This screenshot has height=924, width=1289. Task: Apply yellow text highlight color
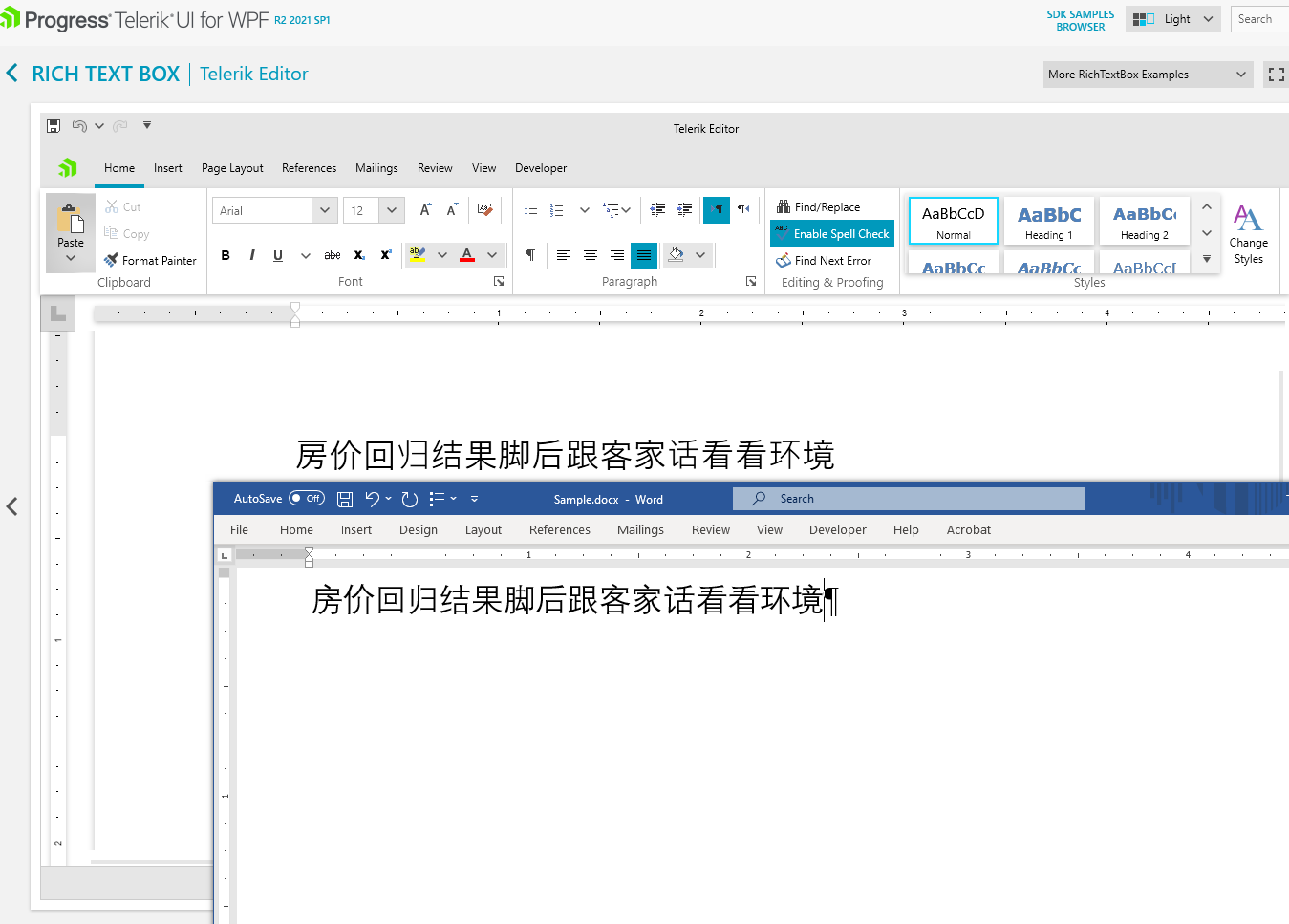418,255
